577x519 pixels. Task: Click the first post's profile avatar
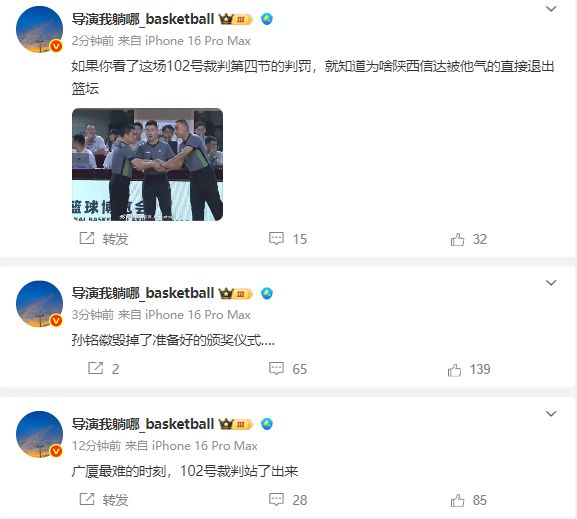[39, 29]
